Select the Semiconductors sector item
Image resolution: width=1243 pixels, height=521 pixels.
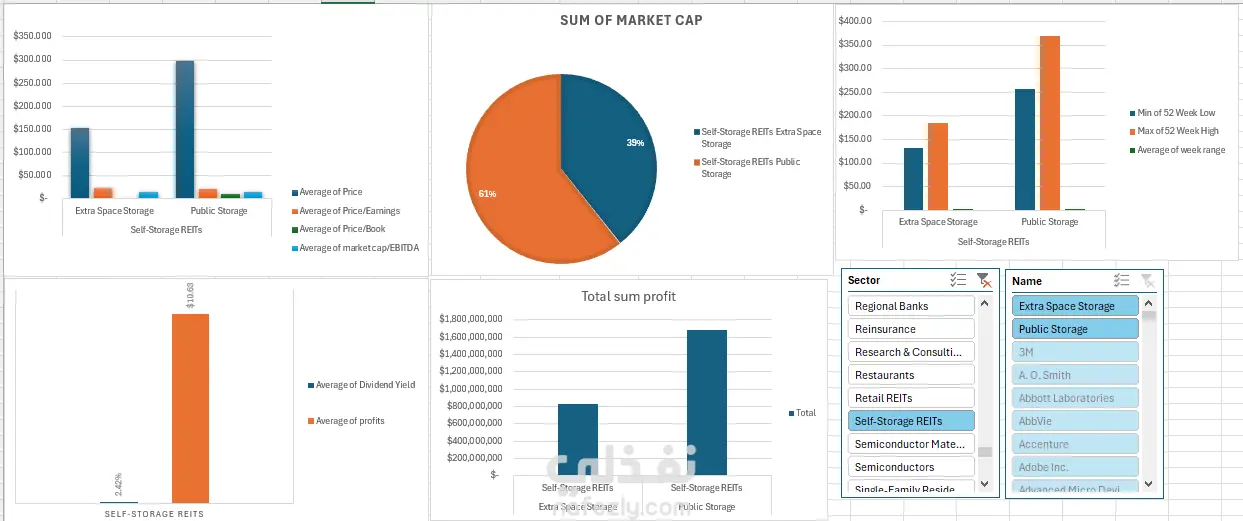pos(910,467)
